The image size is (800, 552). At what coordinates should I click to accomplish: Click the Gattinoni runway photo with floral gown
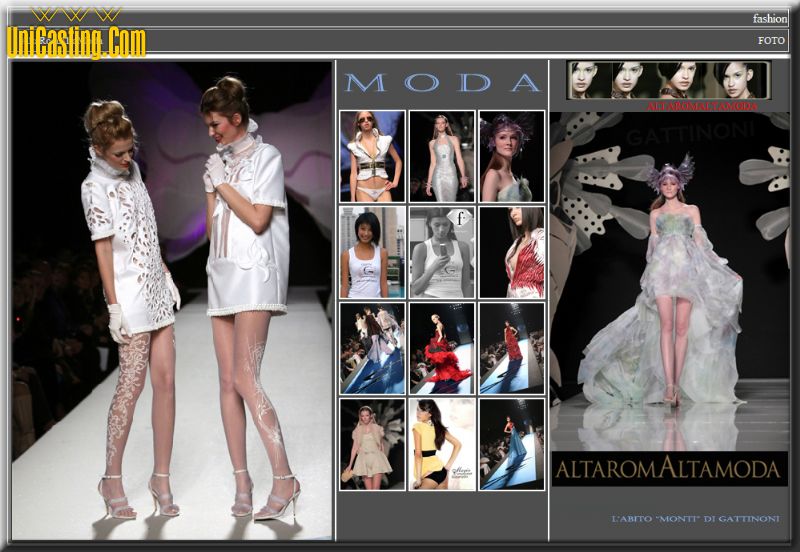pyautogui.click(x=669, y=281)
